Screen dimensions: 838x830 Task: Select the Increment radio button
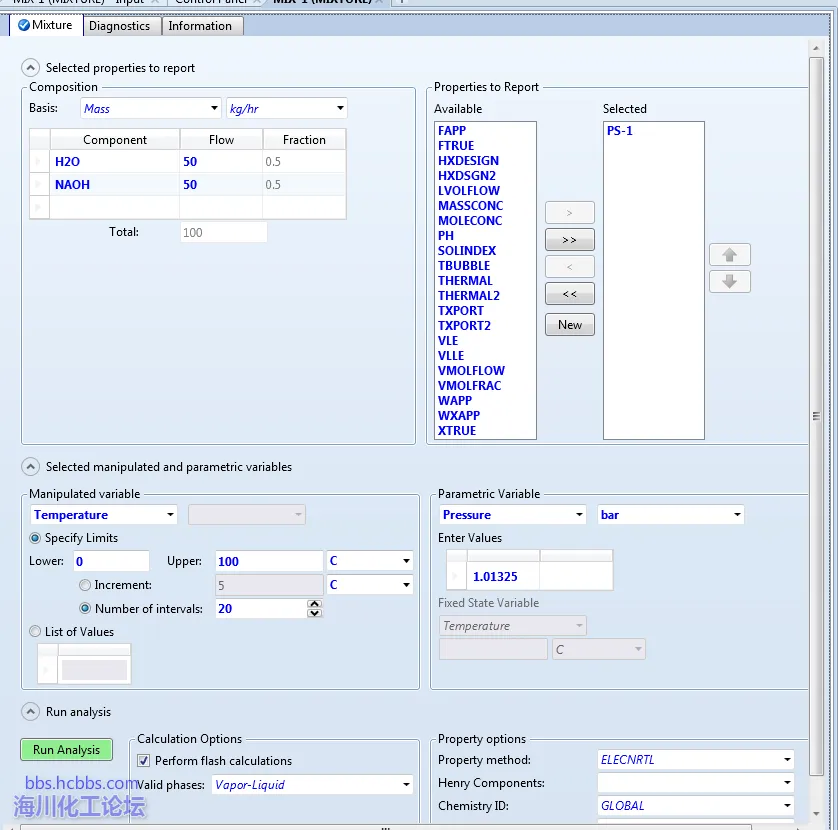85,585
